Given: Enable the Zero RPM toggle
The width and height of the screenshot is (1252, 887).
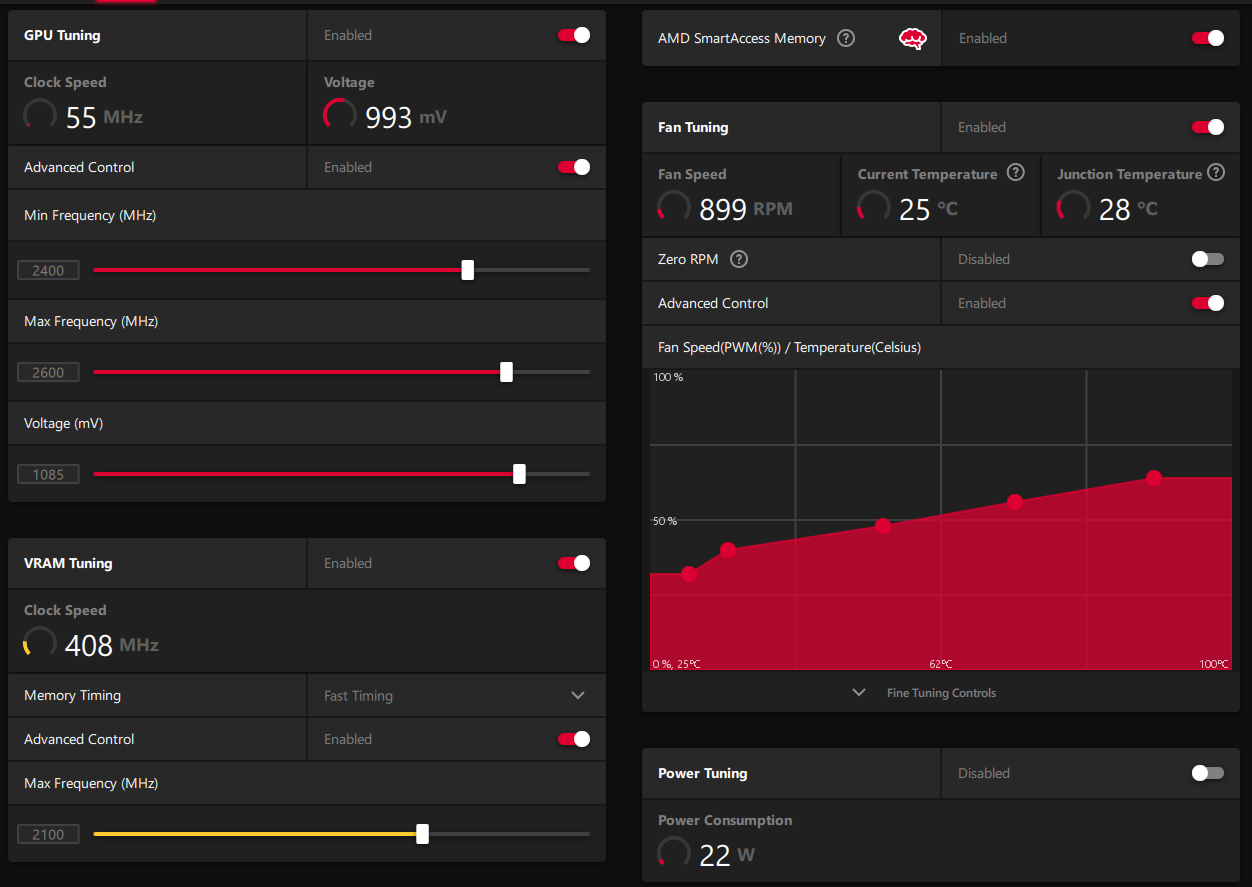Looking at the screenshot, I should pyautogui.click(x=1207, y=259).
